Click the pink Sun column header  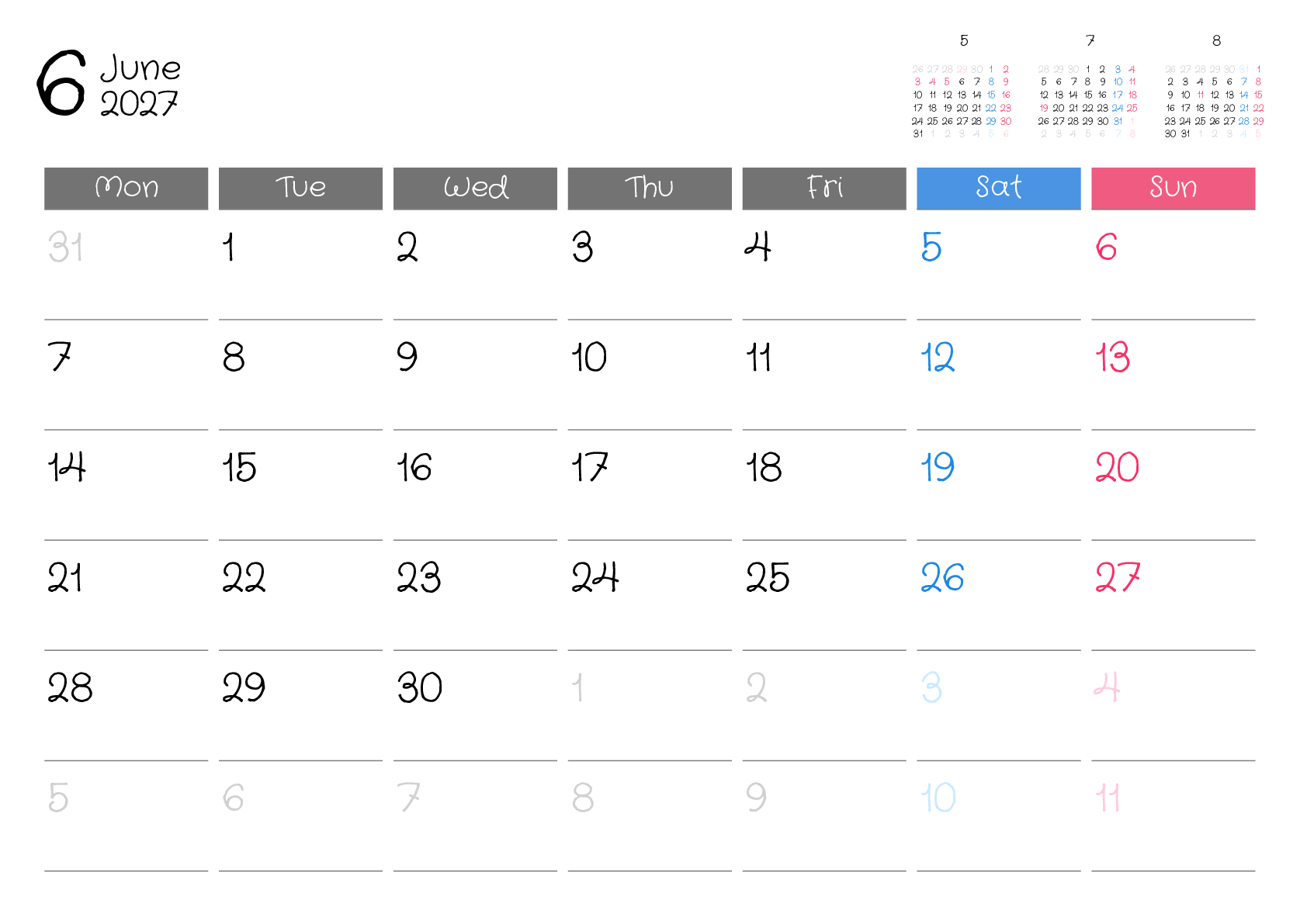point(1174,188)
